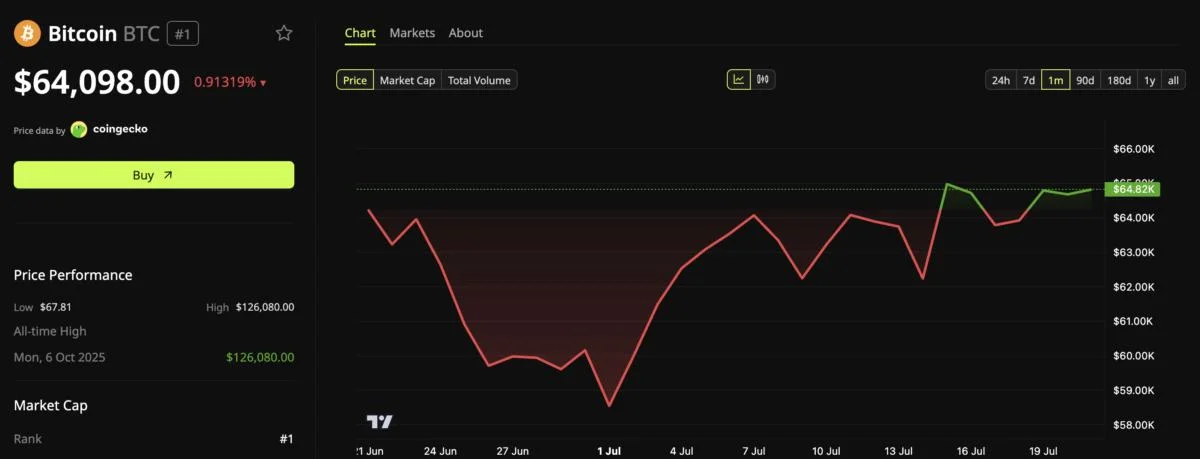Click the 1 Jul date on x-axis
The width and height of the screenshot is (1200, 459).
click(608, 451)
